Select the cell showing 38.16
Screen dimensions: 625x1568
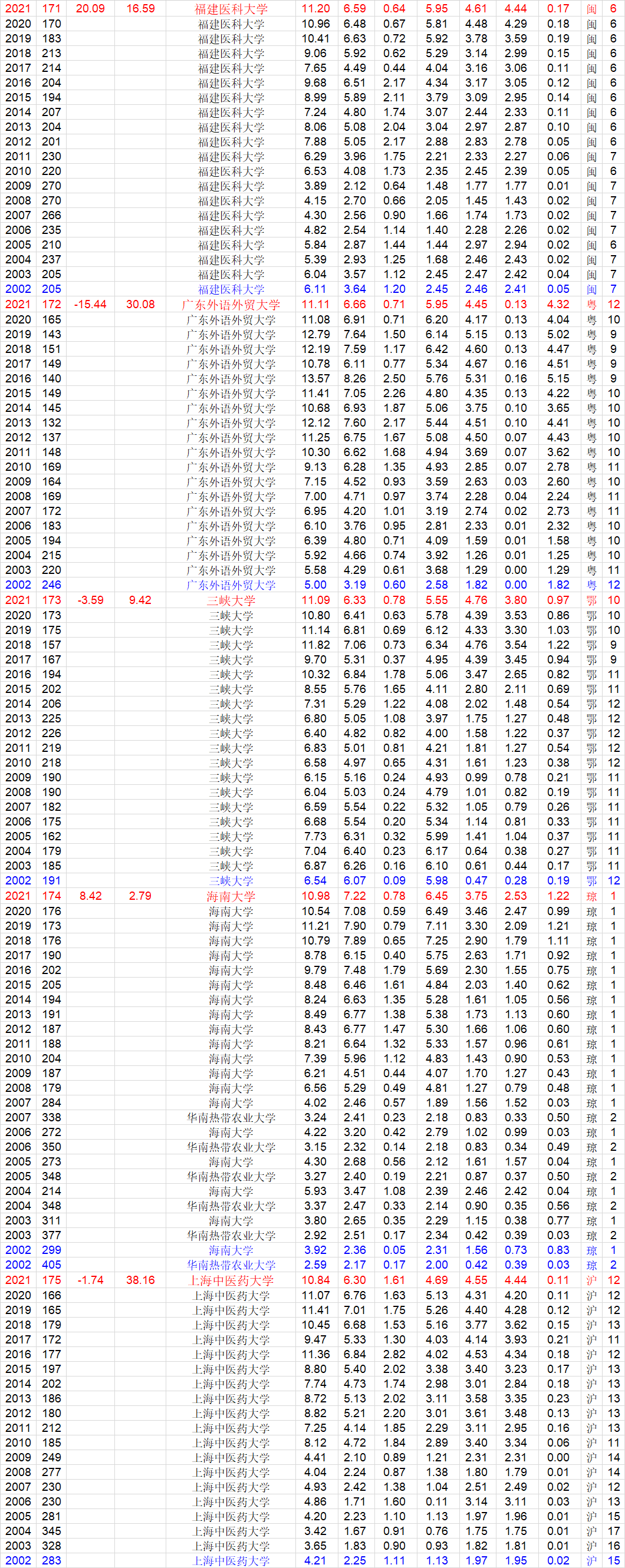[141, 1280]
